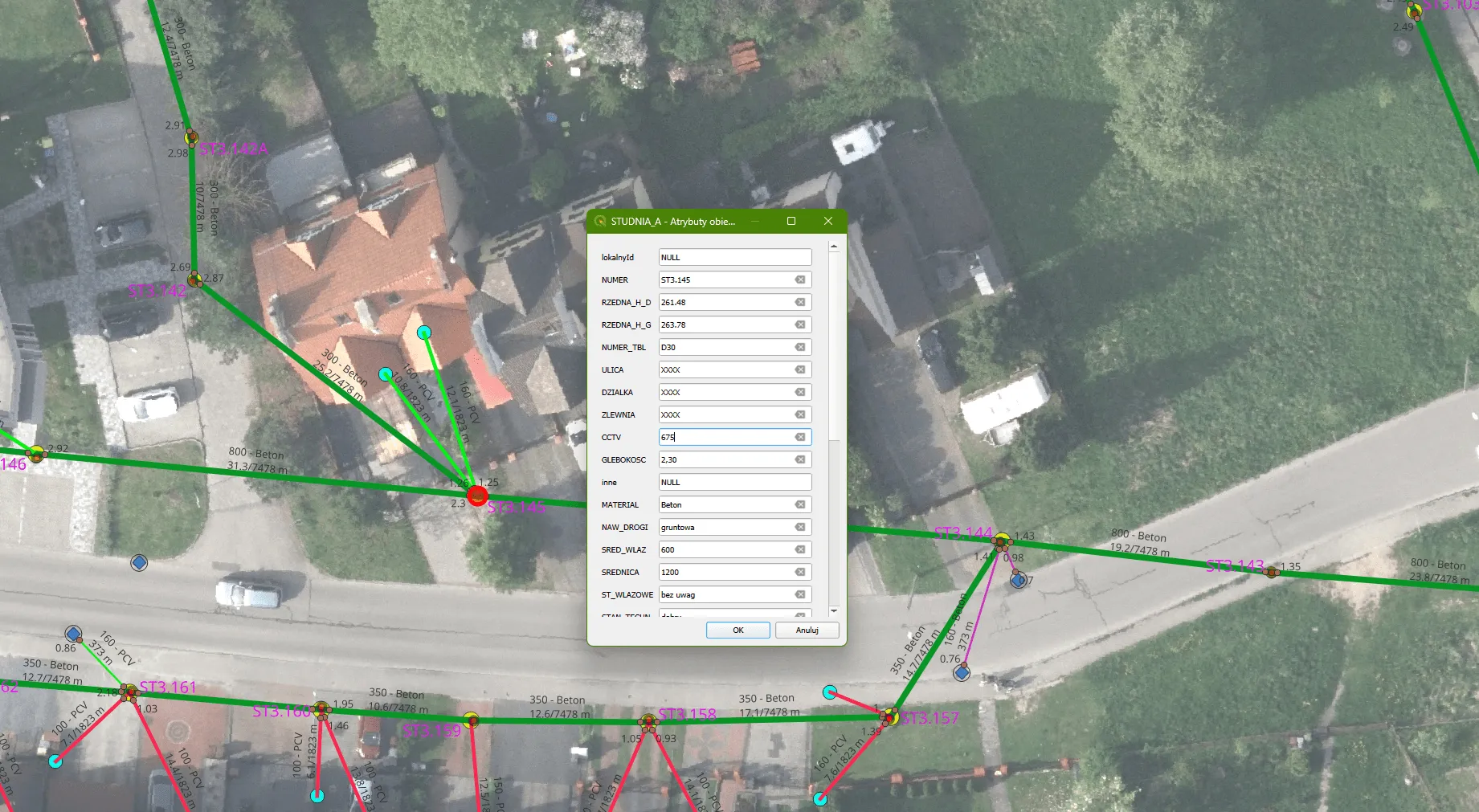Click the ST3.161 manhole node on map

[129, 692]
